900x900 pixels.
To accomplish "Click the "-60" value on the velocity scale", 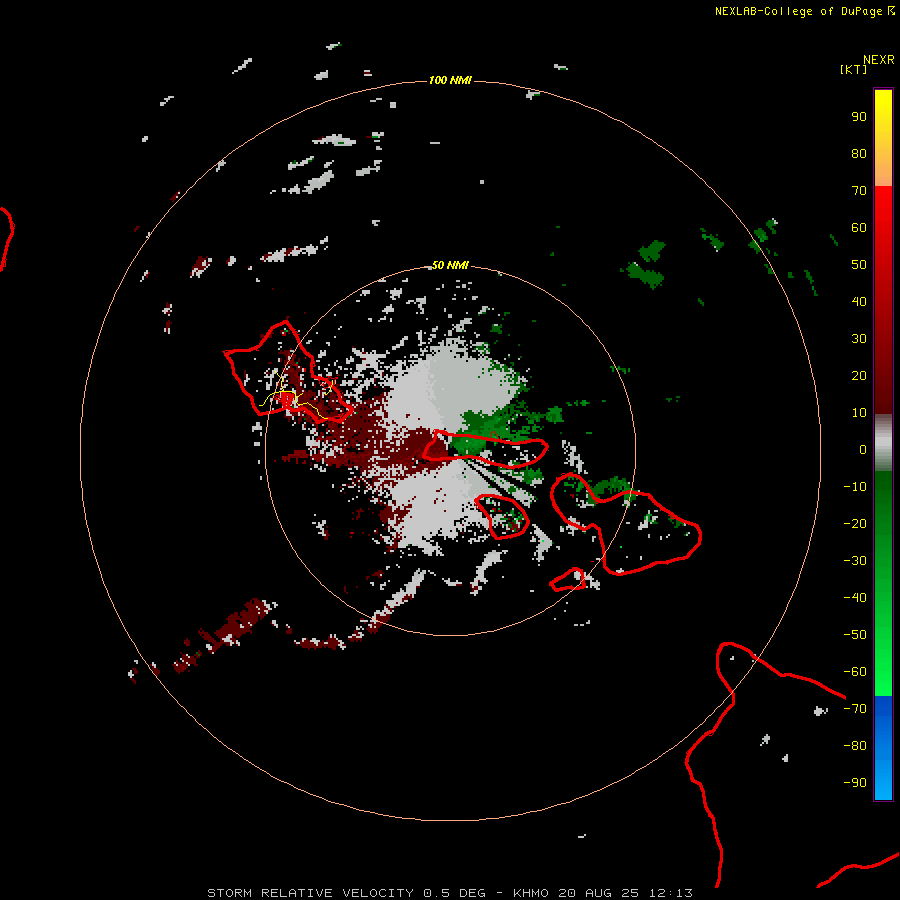I will (855, 672).
